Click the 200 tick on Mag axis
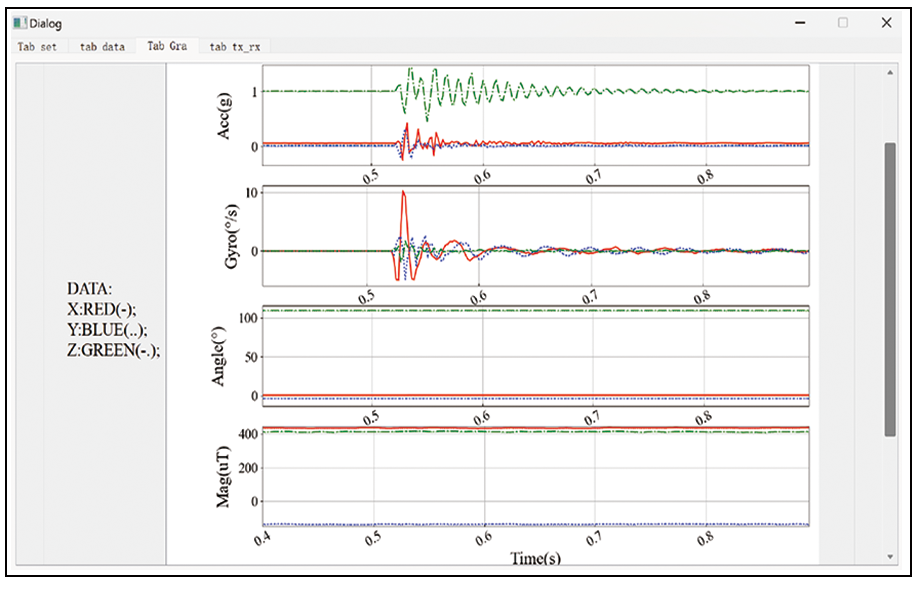This screenshot has height=591, width=921. 248,468
